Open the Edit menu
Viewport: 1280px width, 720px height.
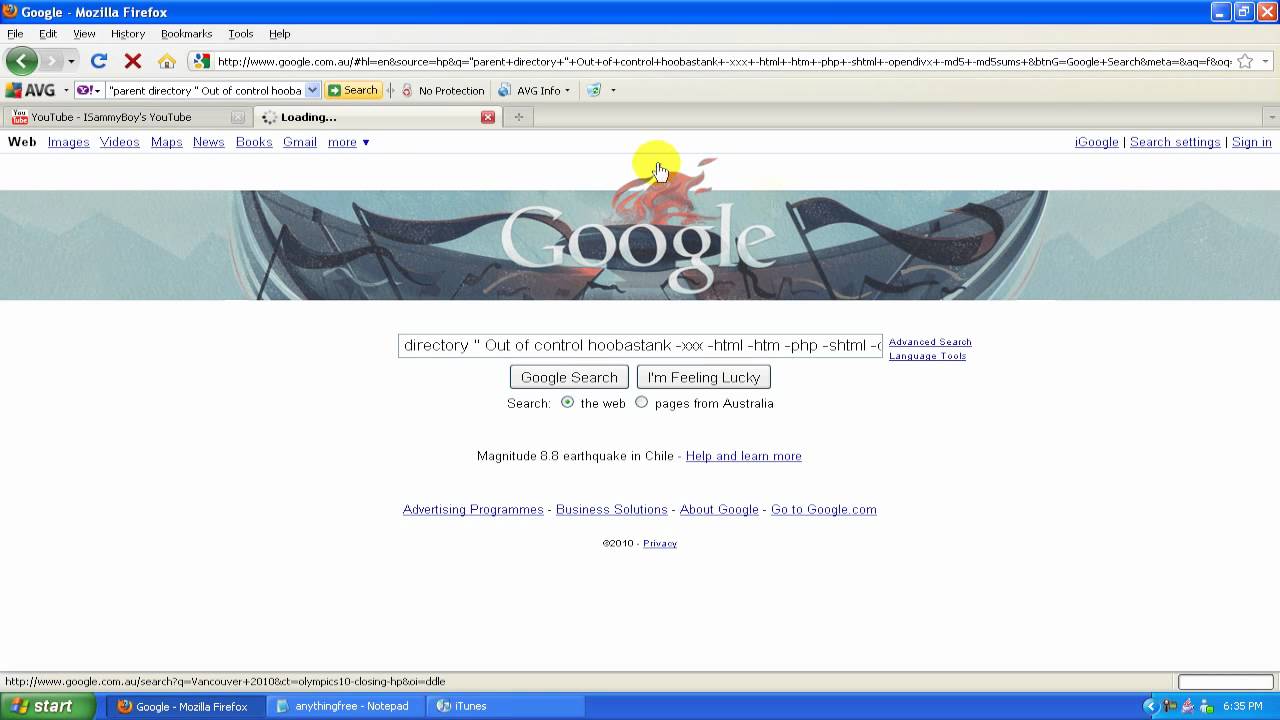click(48, 33)
